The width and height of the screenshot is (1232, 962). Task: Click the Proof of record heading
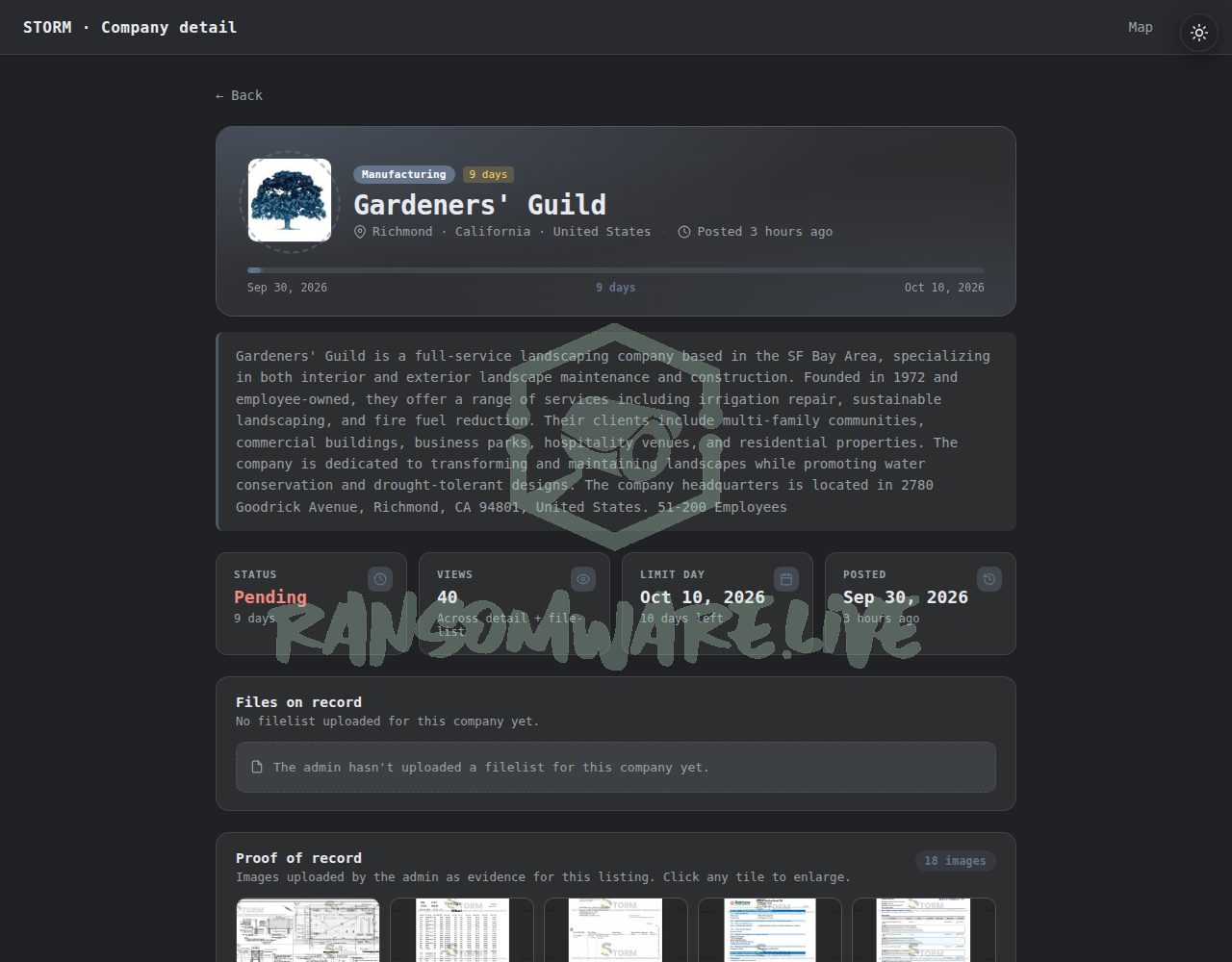(298, 858)
